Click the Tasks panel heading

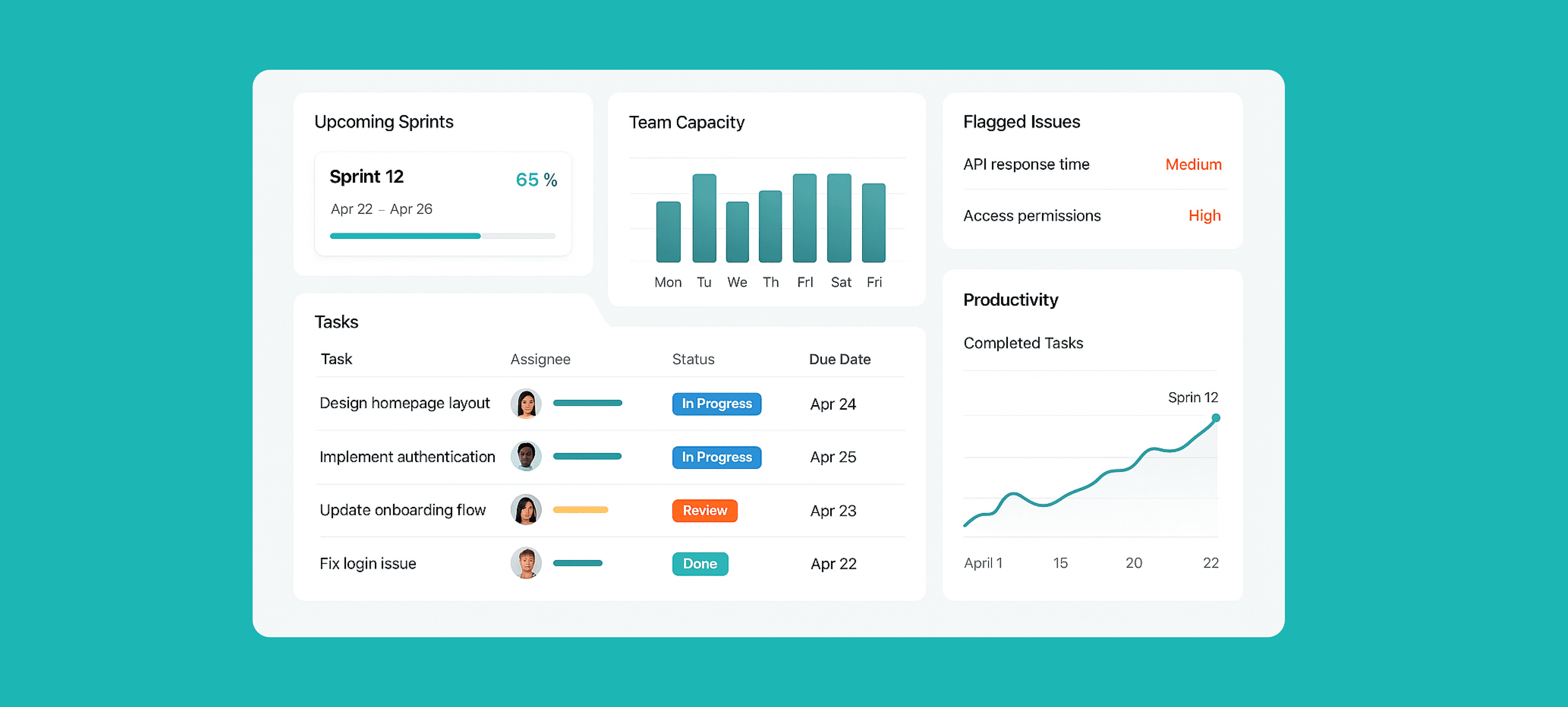click(336, 322)
